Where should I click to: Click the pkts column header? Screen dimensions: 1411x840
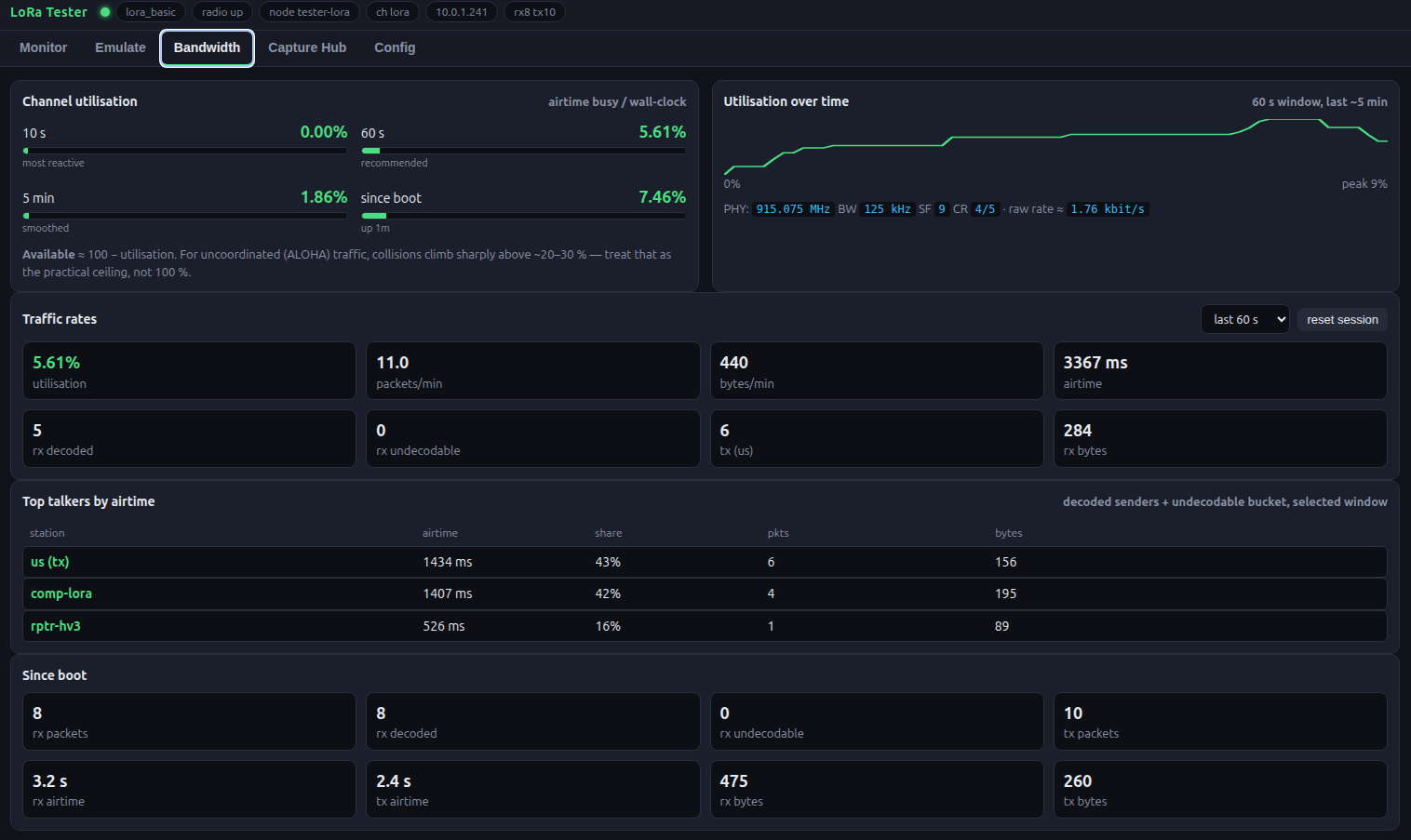point(778,533)
